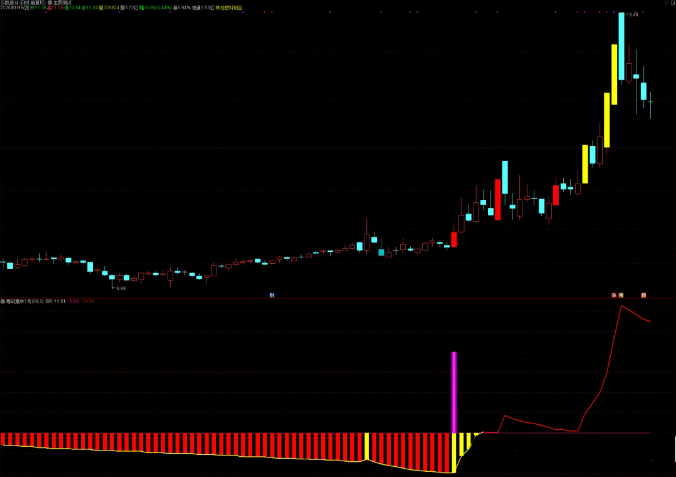Select the tall magenta signal bar in the lower panel
Screen dimensions: 676x477
454,392
